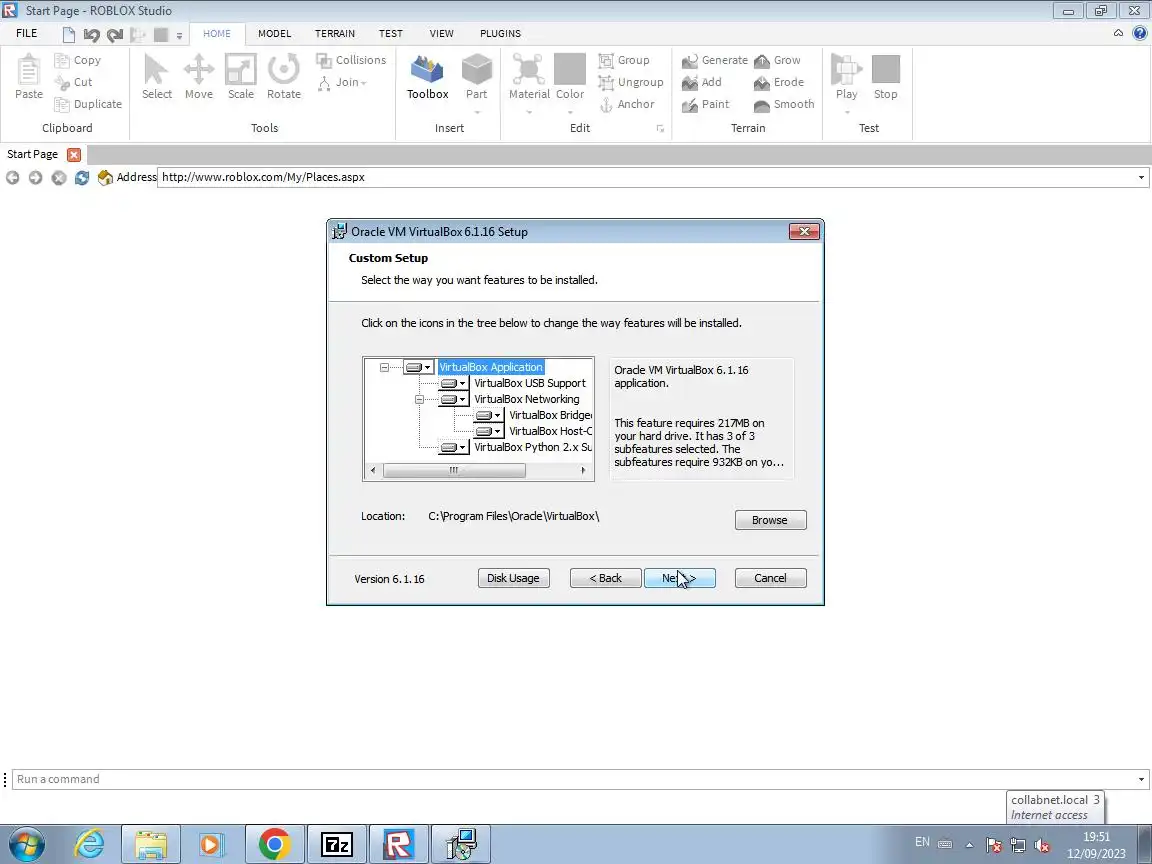Click the Windows Start orb

pos(26,844)
